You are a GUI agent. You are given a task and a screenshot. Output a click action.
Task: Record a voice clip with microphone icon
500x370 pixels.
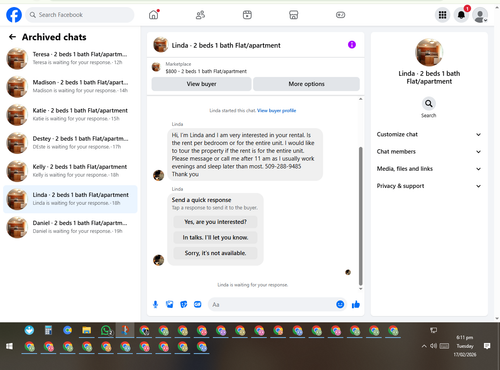coord(155,304)
